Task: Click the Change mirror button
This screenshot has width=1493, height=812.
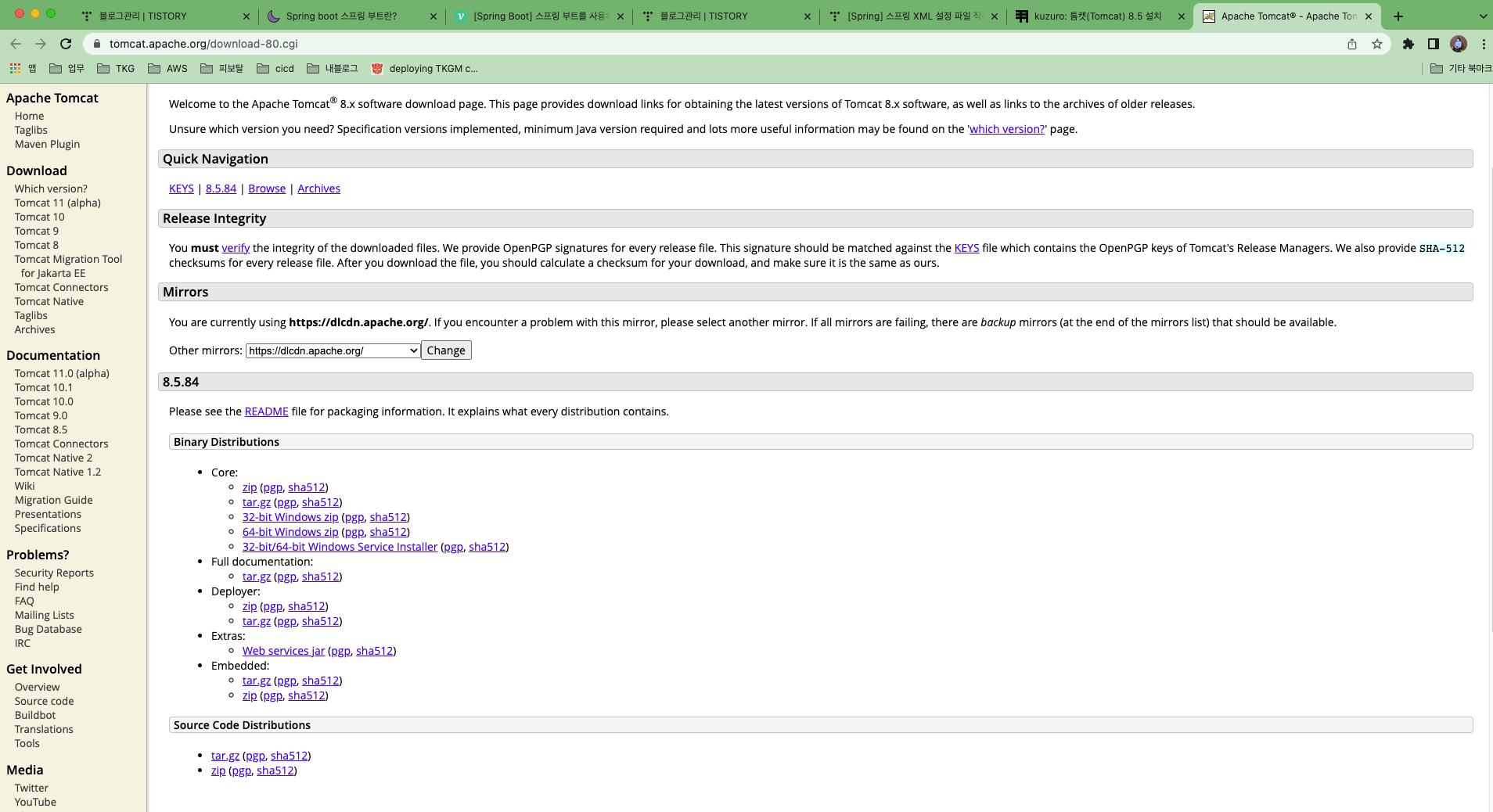Action: 446,350
